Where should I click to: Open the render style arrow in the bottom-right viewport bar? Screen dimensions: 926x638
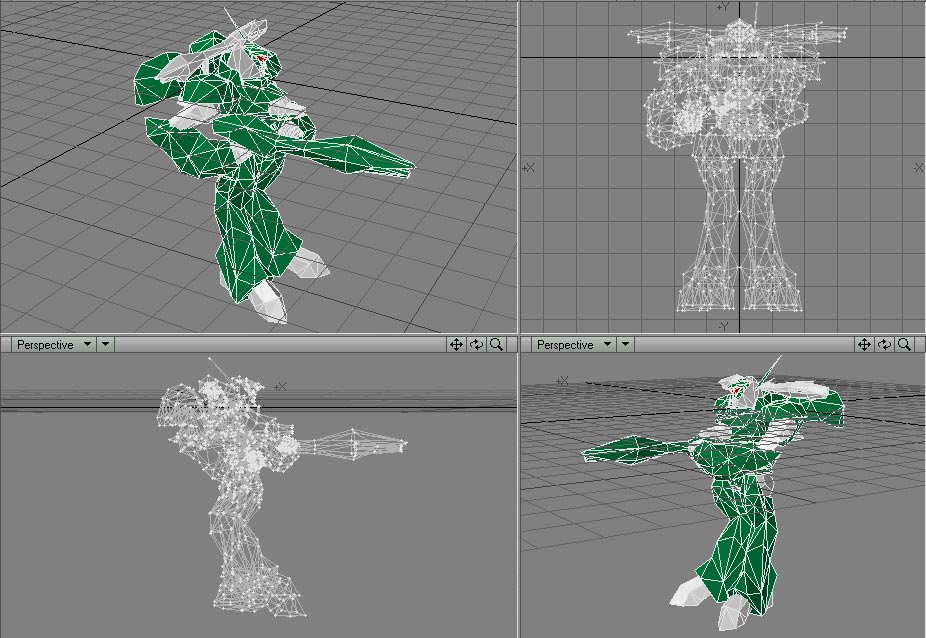(625, 344)
